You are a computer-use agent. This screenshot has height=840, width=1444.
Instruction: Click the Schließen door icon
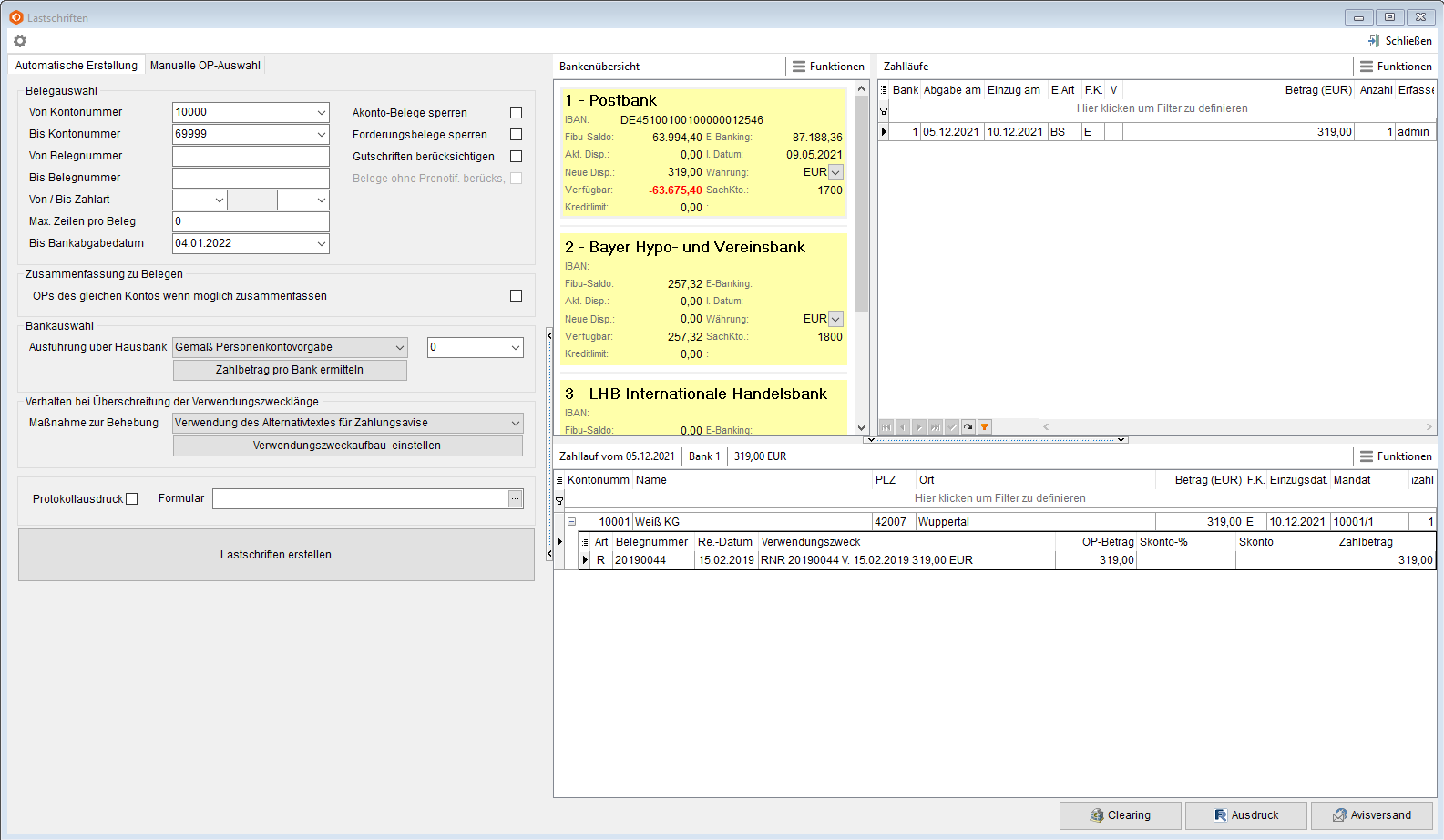tap(1374, 41)
